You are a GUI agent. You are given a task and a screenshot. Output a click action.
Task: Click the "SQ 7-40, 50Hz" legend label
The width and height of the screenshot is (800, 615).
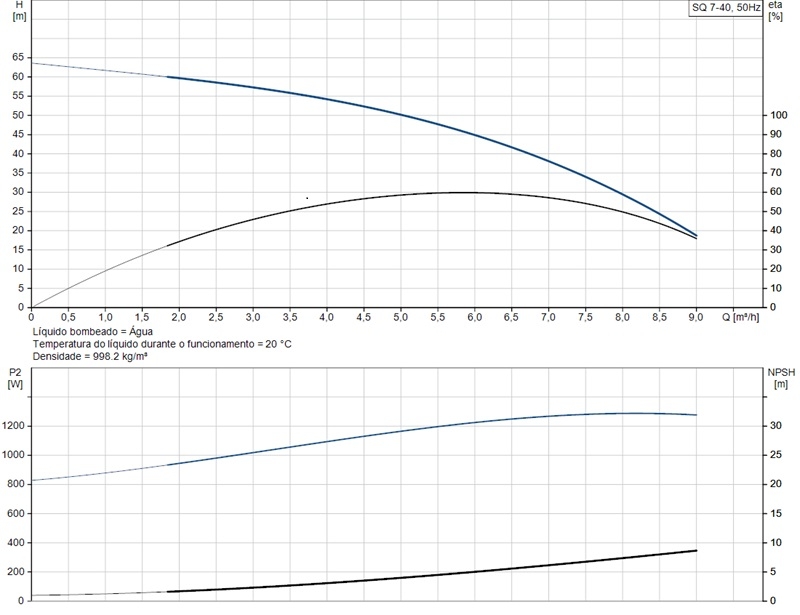click(x=726, y=8)
